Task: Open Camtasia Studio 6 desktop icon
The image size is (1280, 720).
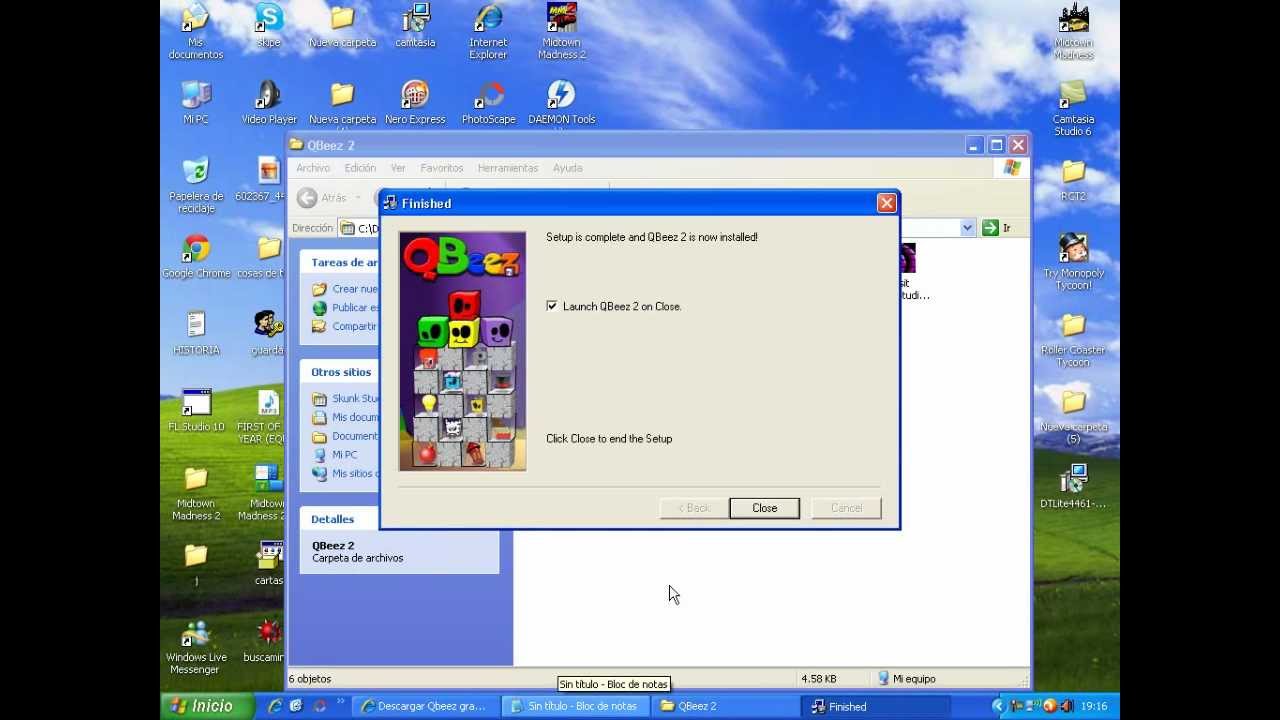Action: click(x=1073, y=108)
